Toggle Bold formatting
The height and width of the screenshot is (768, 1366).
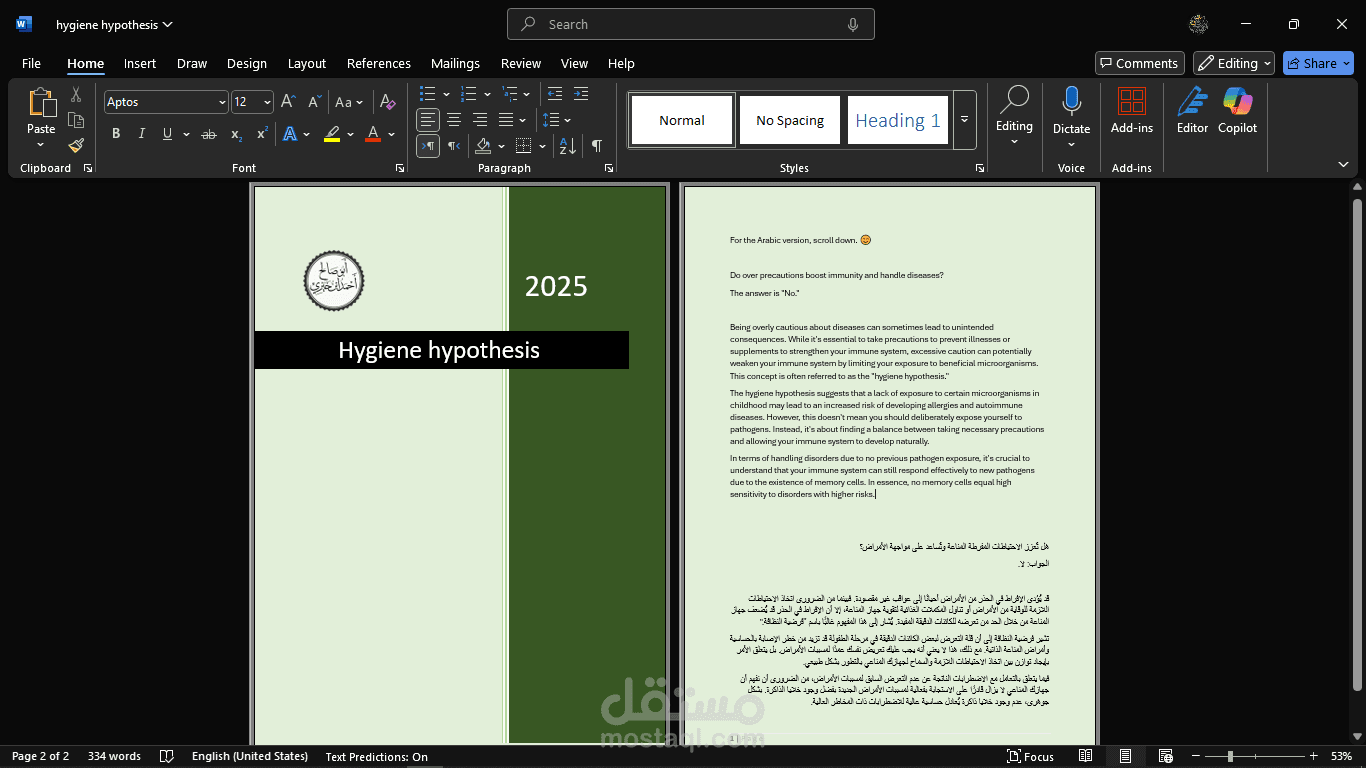pyautogui.click(x=116, y=134)
